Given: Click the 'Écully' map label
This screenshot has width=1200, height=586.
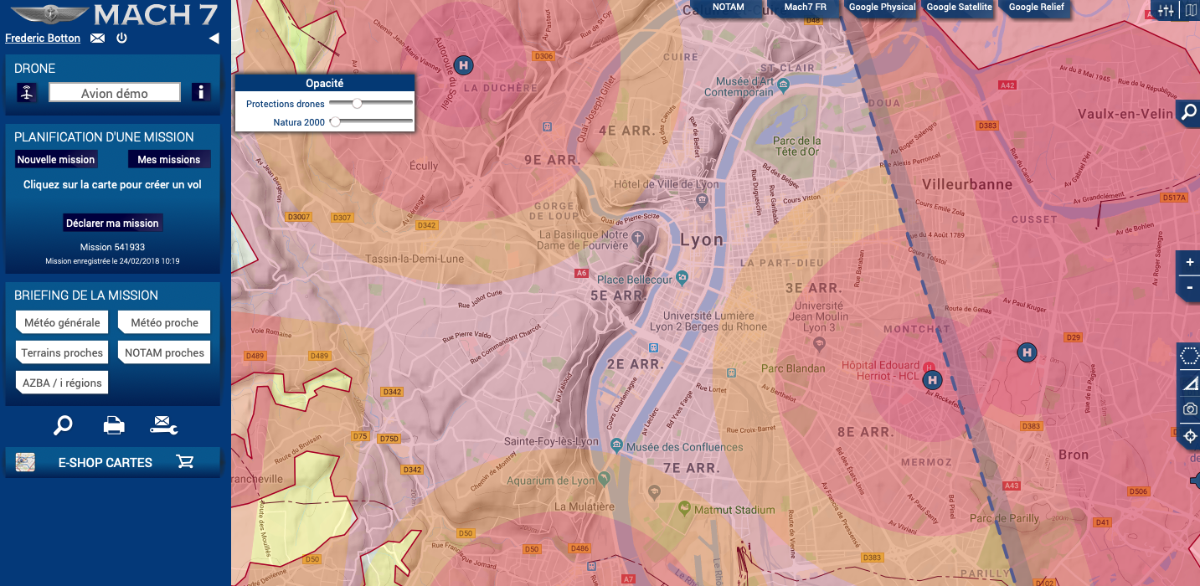Looking at the screenshot, I should coord(425,166).
